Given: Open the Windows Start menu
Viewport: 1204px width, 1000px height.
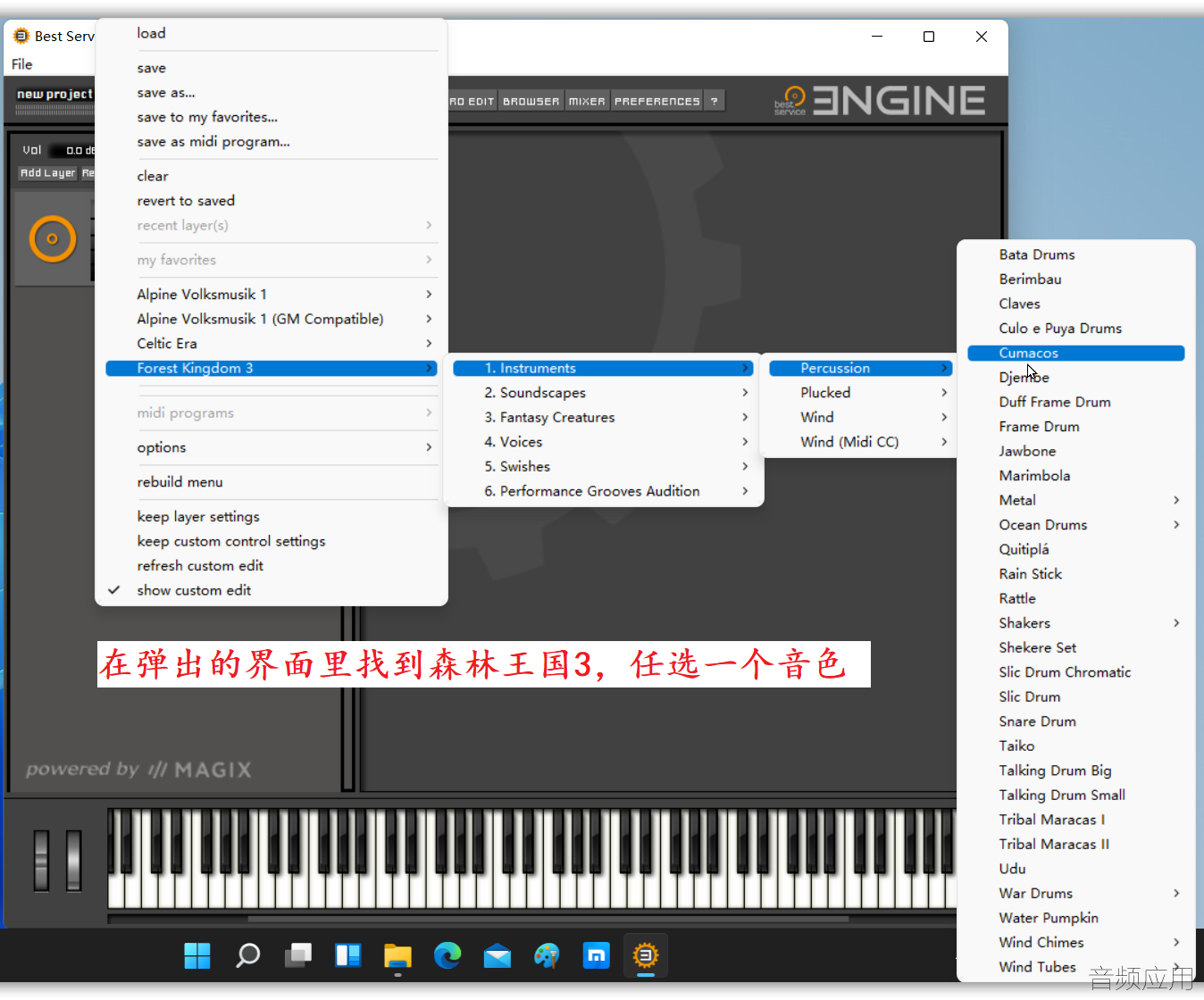Looking at the screenshot, I should click(x=197, y=955).
